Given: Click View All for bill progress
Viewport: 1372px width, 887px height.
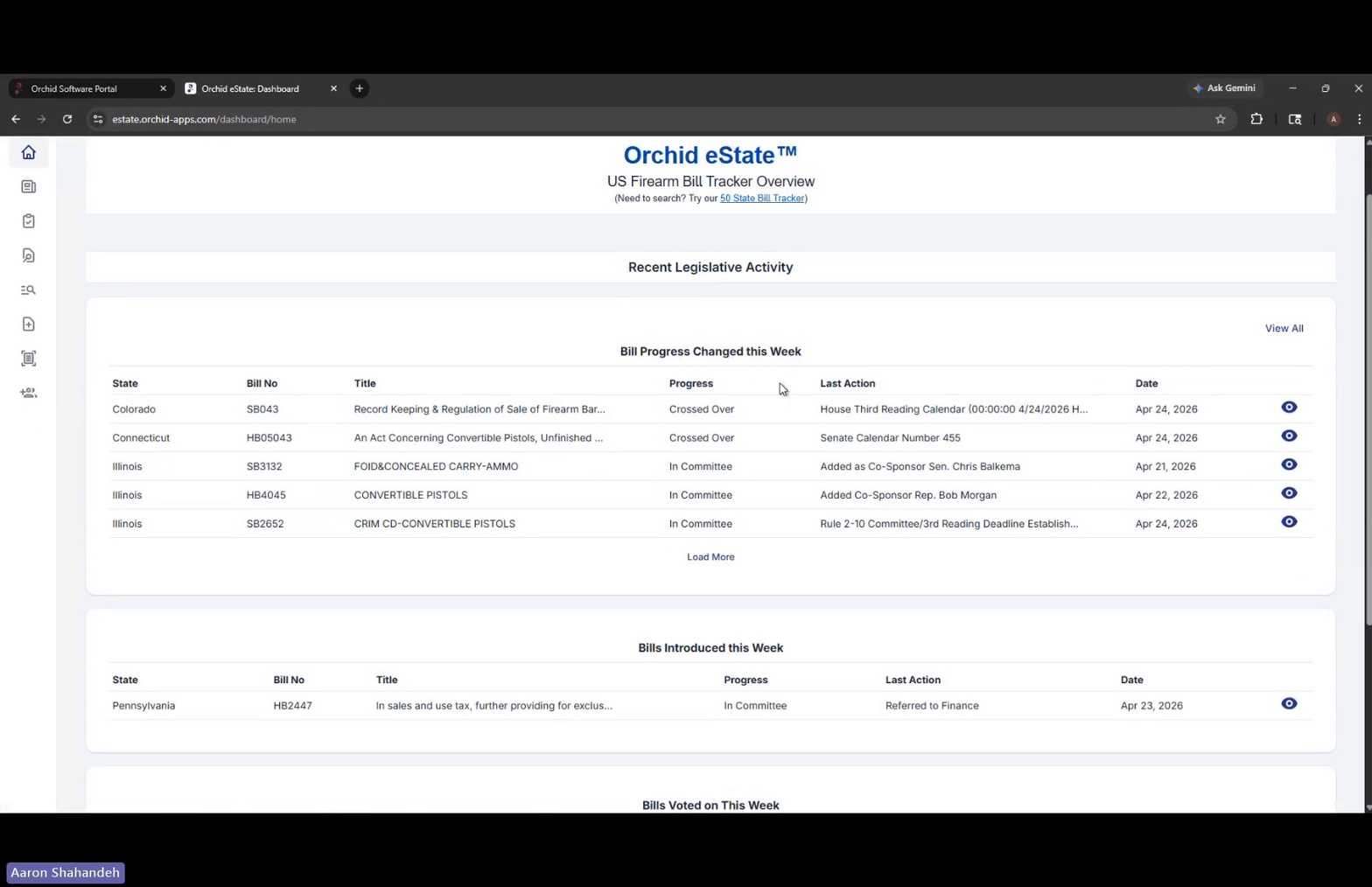Looking at the screenshot, I should (x=1284, y=328).
